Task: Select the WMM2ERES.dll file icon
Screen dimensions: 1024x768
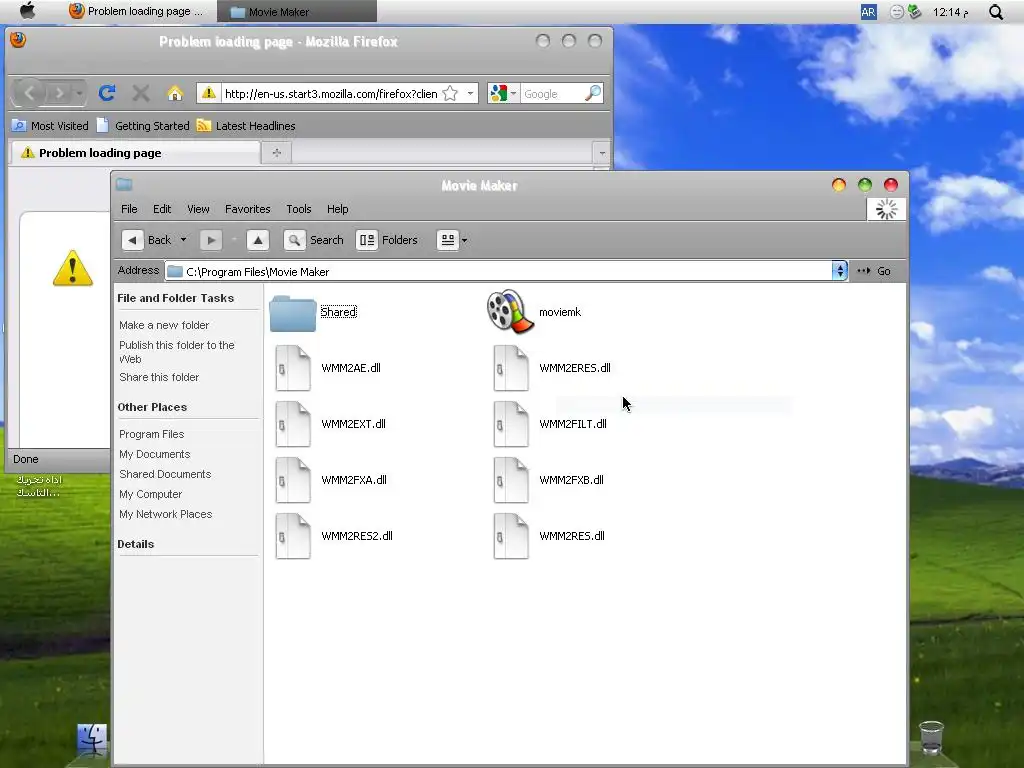Action: (511, 368)
